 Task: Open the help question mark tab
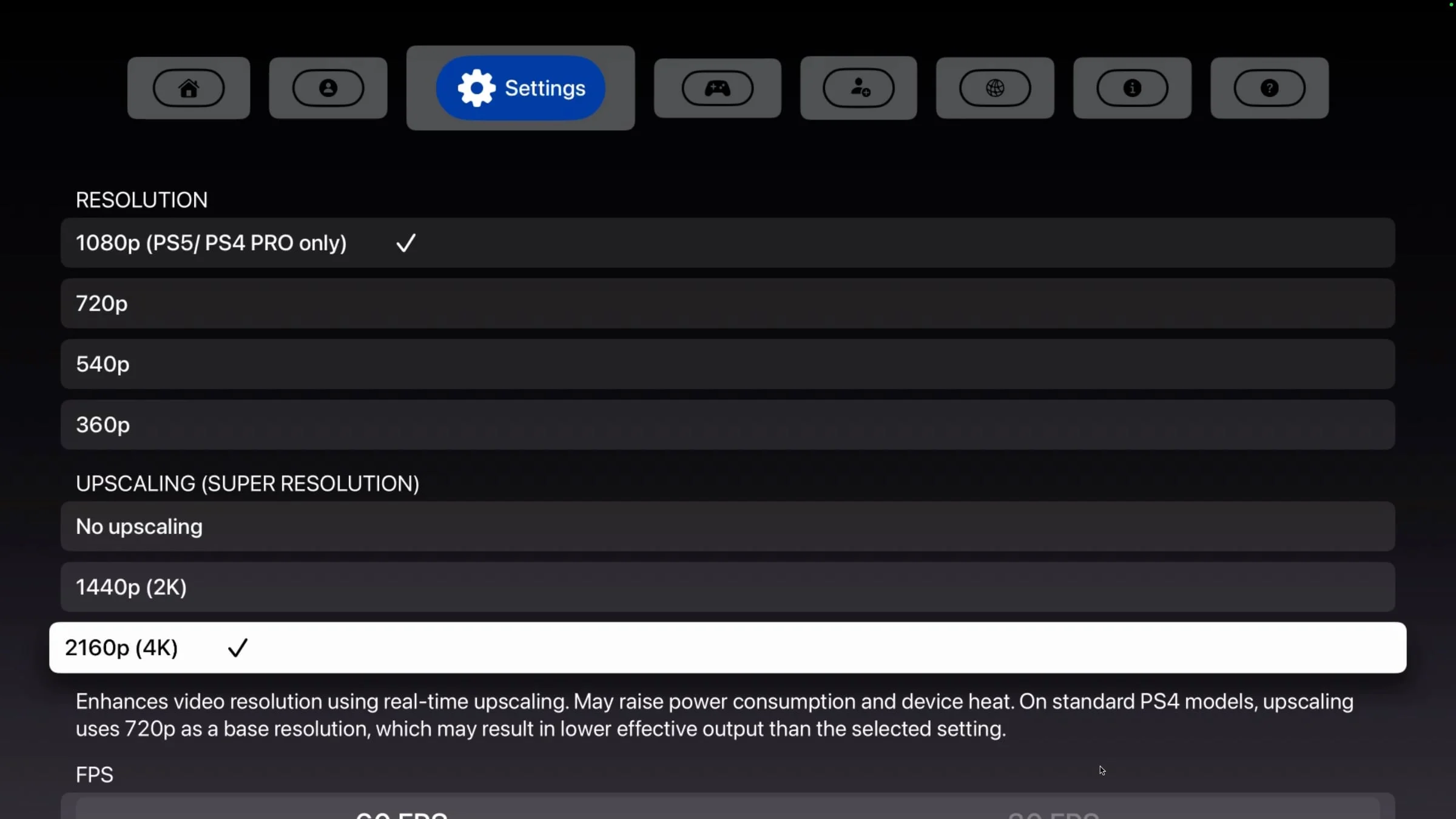pyautogui.click(x=1270, y=88)
